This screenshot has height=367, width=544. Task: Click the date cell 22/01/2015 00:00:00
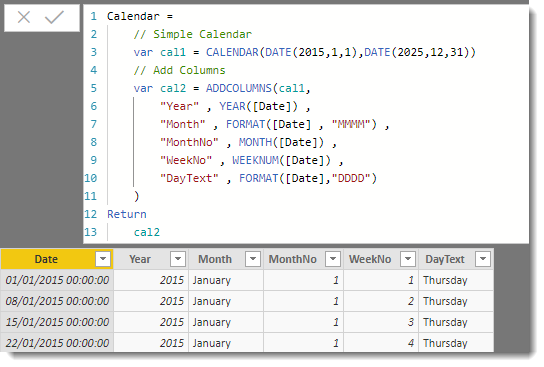point(57,343)
